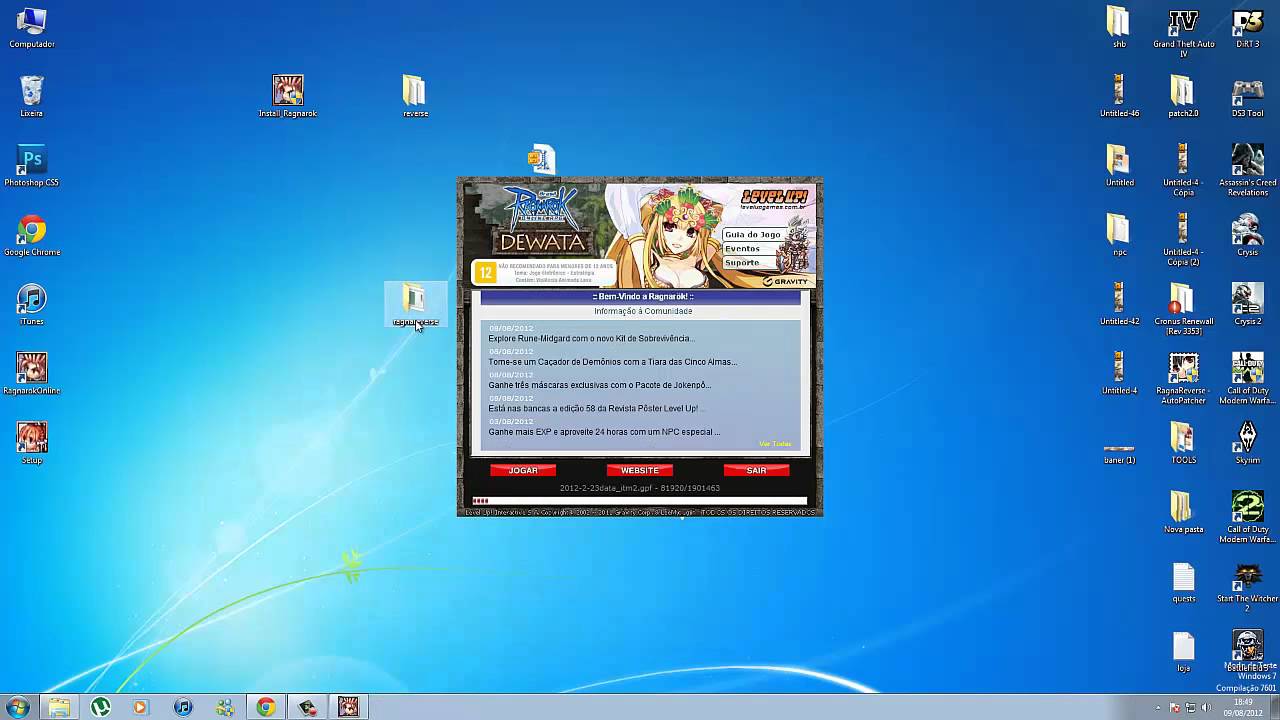Click the Level Up! logo in the patcher
Viewport: 1280px width, 720px height.
pyautogui.click(x=774, y=199)
